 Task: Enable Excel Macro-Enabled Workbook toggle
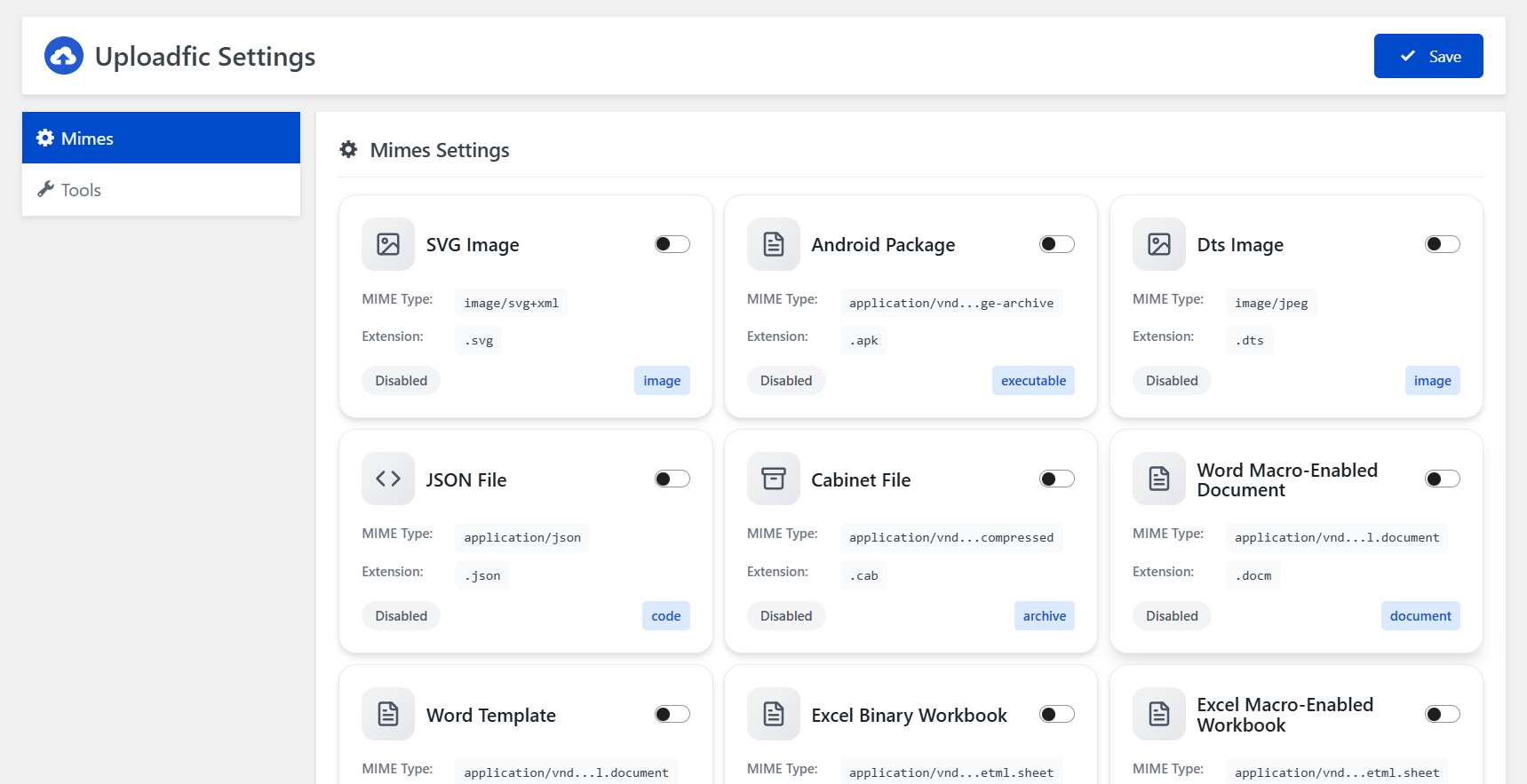pyautogui.click(x=1443, y=714)
